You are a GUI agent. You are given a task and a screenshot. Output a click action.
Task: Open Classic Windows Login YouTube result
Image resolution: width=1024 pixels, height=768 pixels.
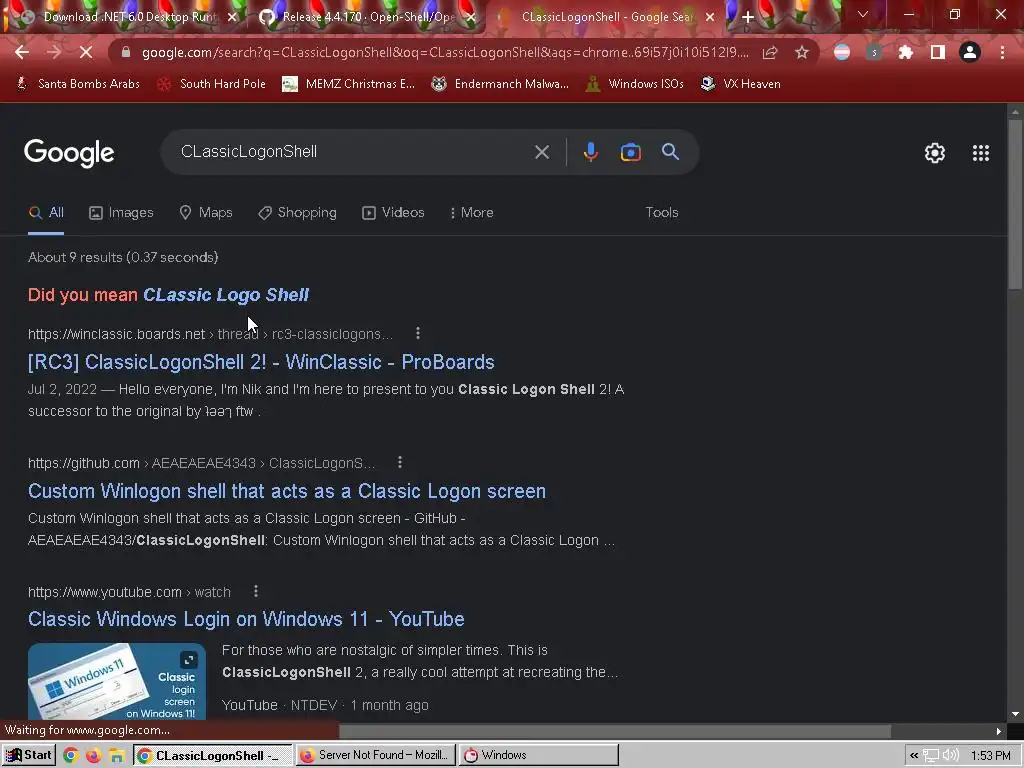[246, 619]
